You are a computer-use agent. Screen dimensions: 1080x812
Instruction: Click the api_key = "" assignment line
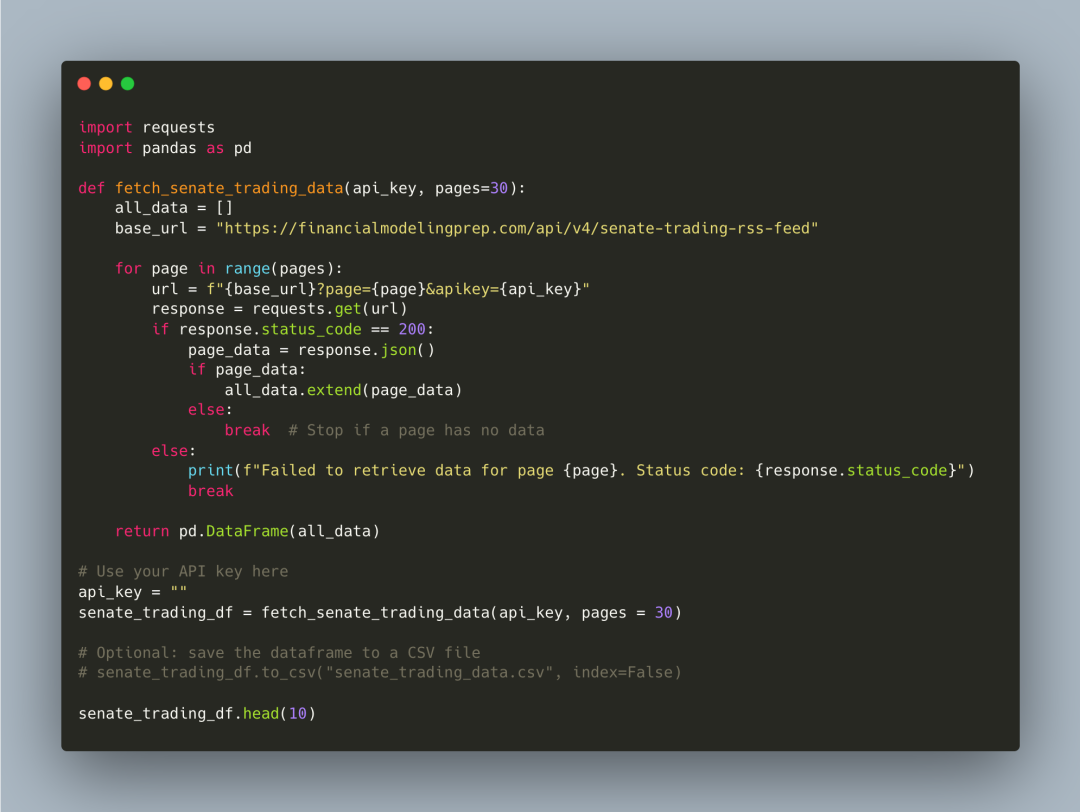[132, 592]
